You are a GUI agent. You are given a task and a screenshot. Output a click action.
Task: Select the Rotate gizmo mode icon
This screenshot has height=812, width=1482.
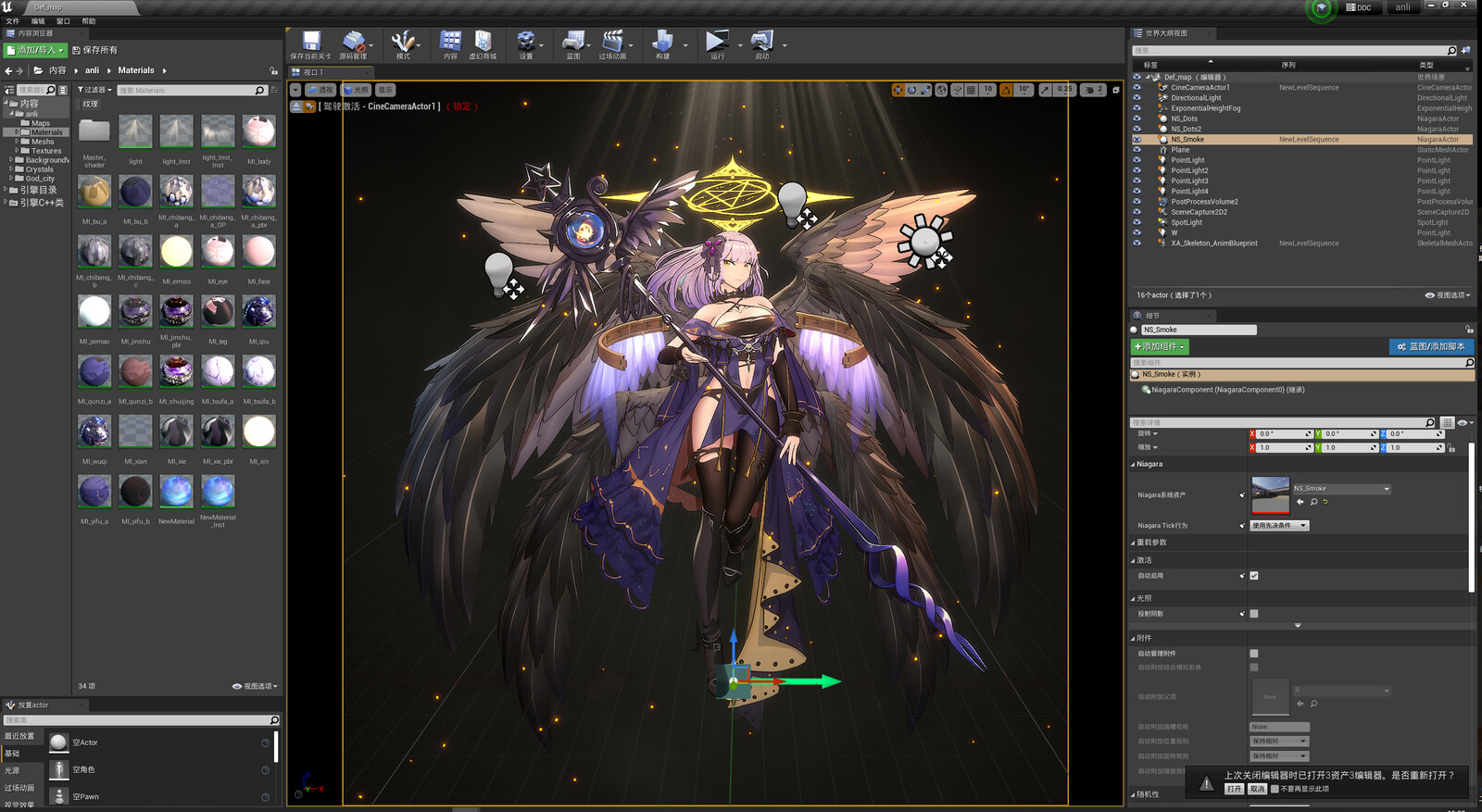pos(911,90)
